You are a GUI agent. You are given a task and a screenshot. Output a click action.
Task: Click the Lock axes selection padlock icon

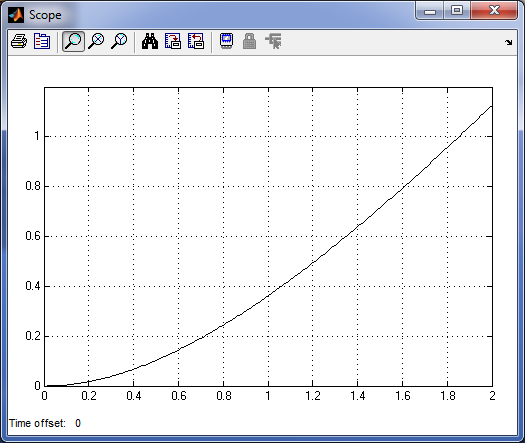249,42
